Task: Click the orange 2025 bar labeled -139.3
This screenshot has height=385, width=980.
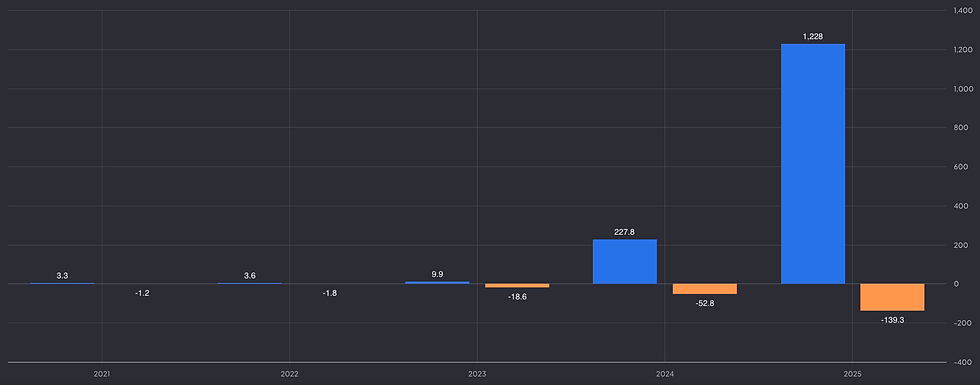Action: coord(892,298)
